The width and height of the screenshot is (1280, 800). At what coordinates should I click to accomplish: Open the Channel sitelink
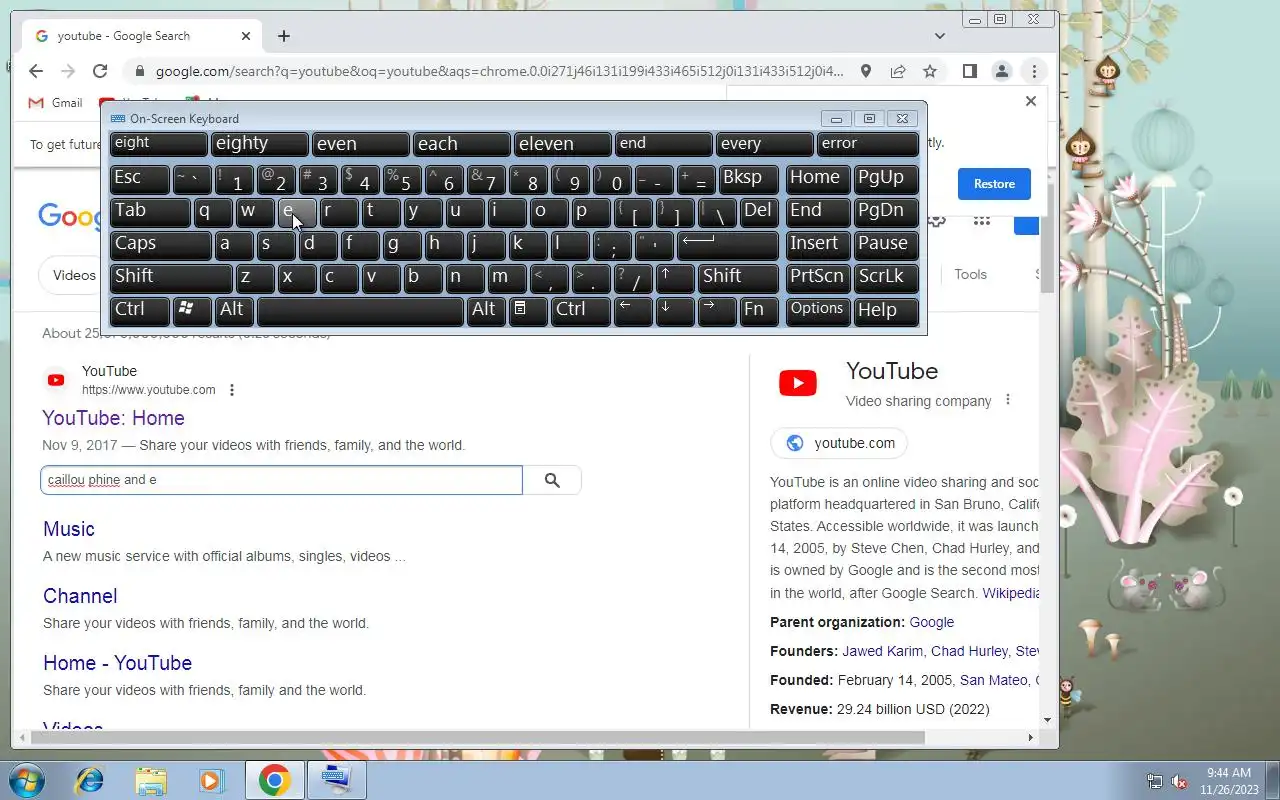pyautogui.click(x=80, y=596)
